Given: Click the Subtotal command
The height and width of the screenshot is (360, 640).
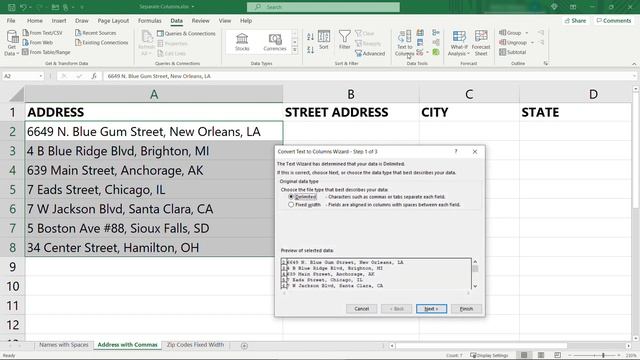Looking at the screenshot, I should [513, 52].
